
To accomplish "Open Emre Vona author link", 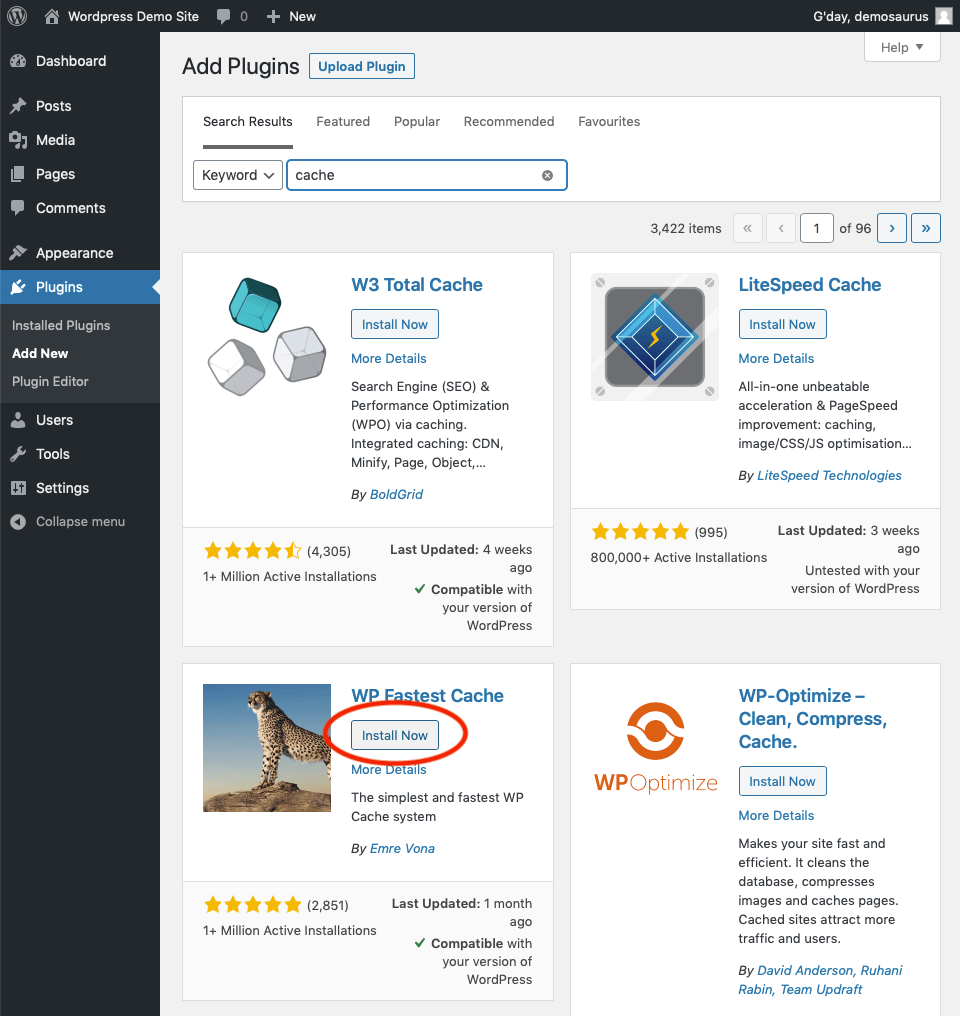I will (x=402, y=849).
